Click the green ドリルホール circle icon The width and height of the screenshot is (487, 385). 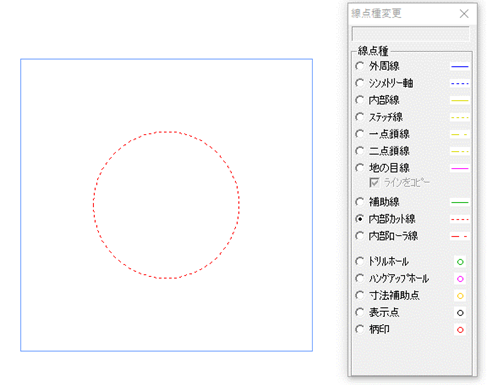tap(460, 262)
